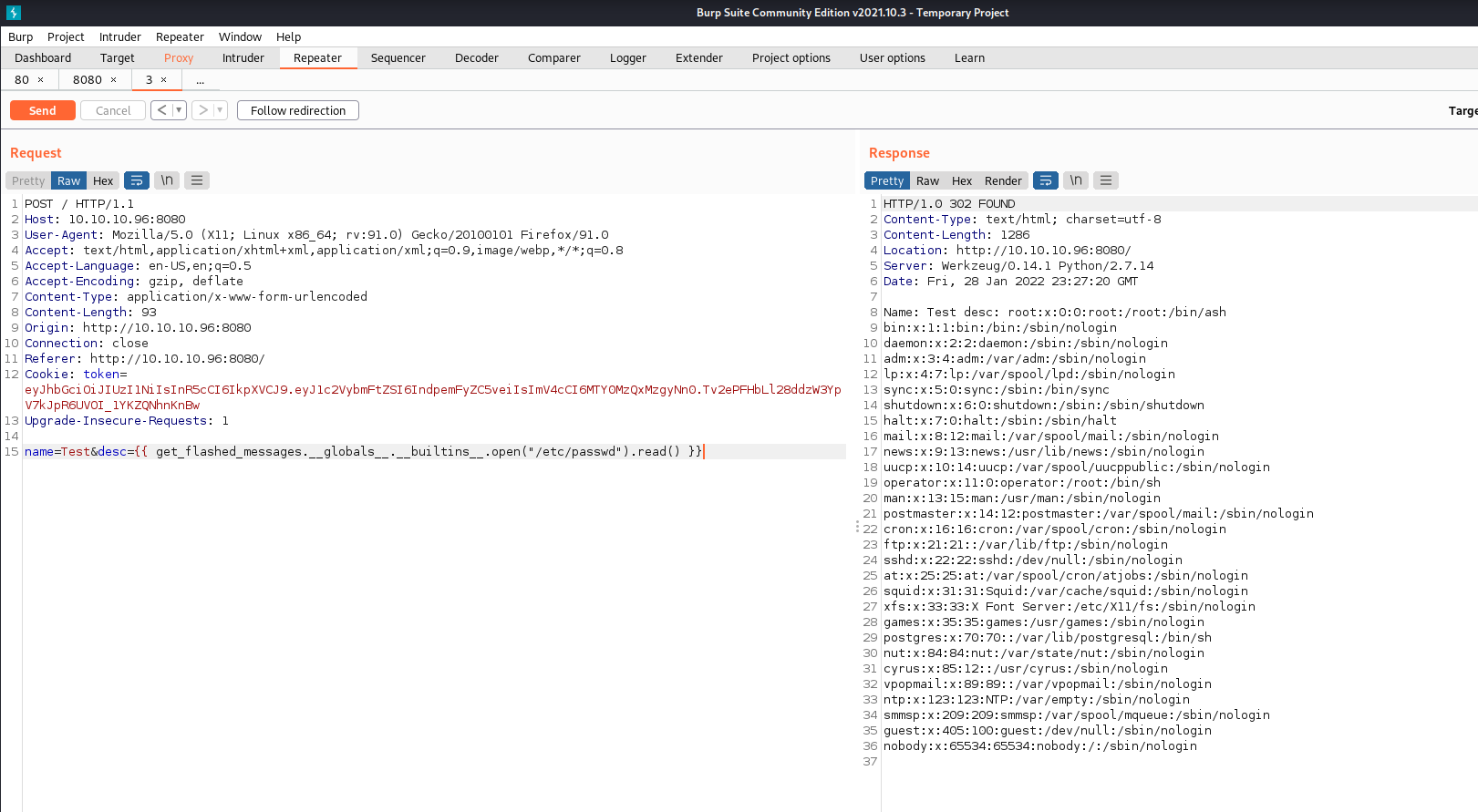
Task: Switch Response view to Render
Action: pyautogui.click(x=1003, y=180)
